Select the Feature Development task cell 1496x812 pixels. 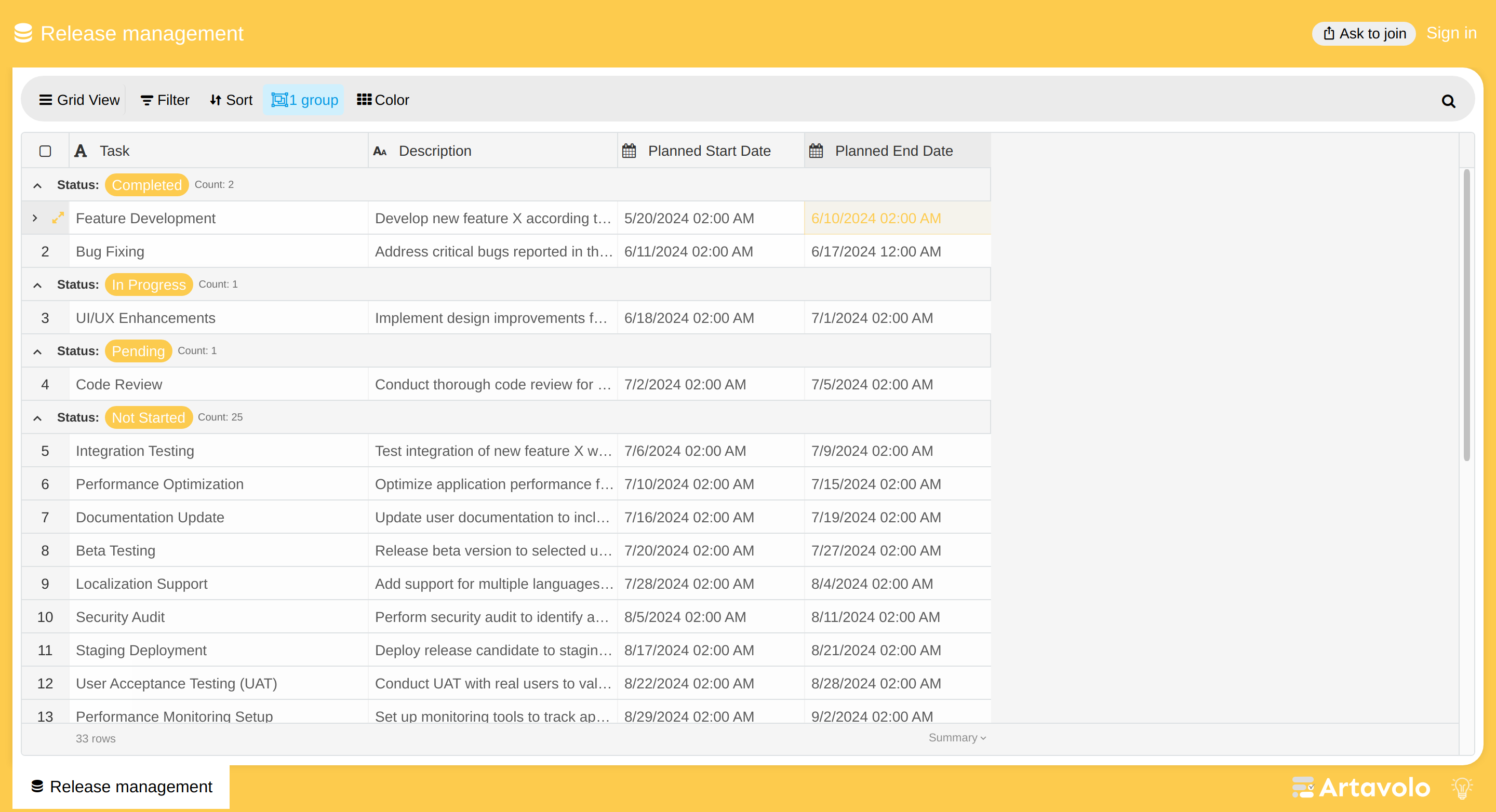[x=218, y=218]
